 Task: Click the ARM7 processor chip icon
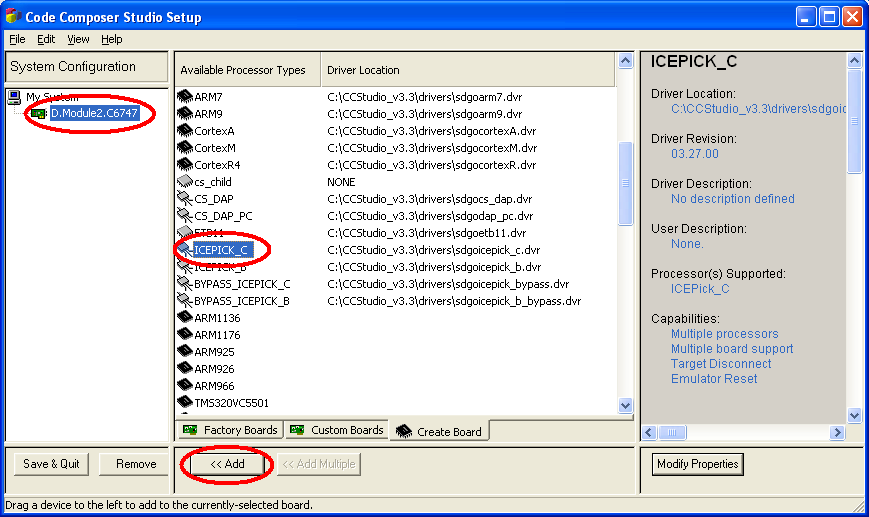[185, 96]
